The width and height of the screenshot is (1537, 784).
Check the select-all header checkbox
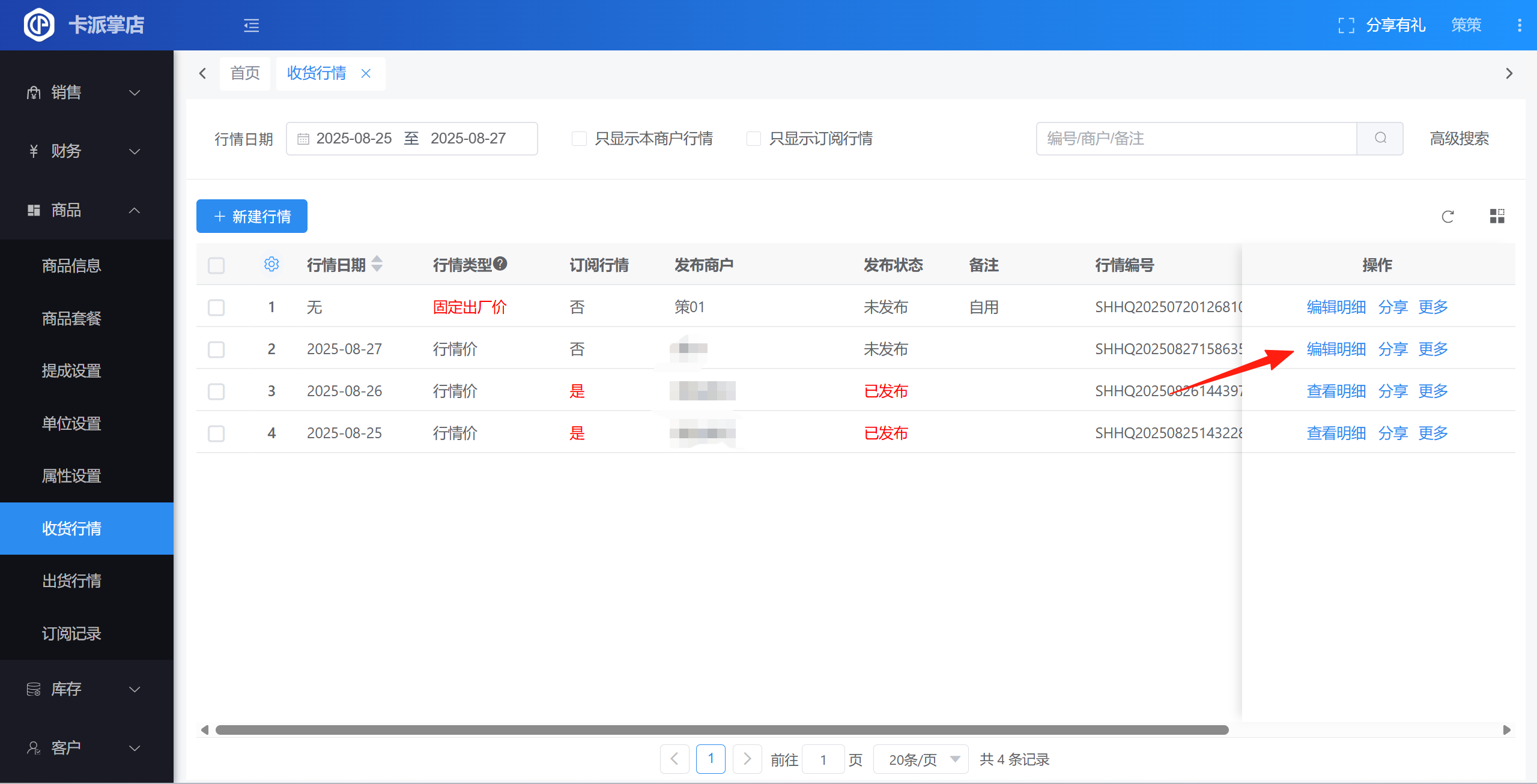pos(216,265)
